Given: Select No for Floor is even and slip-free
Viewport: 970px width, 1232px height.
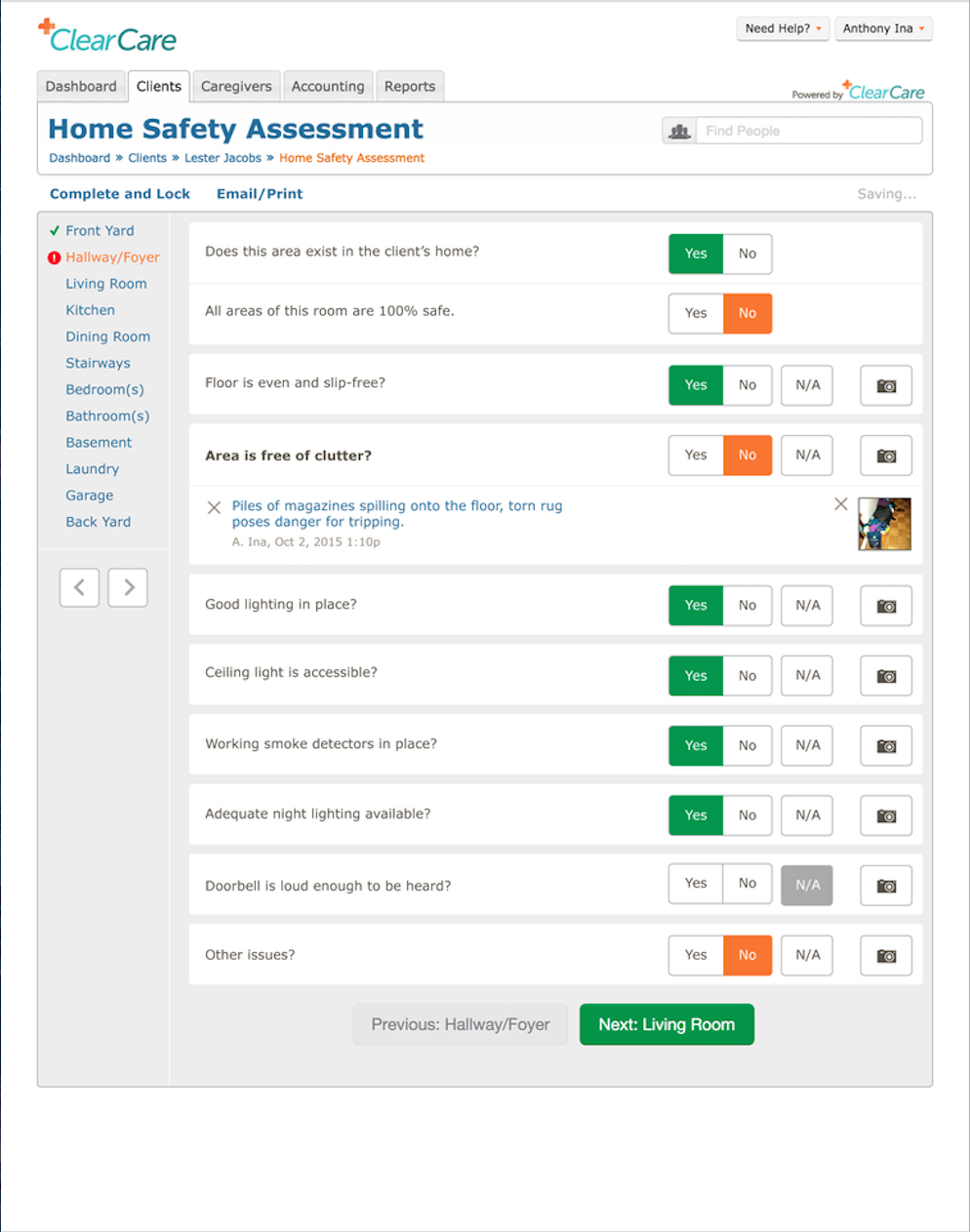Looking at the screenshot, I should click(748, 385).
